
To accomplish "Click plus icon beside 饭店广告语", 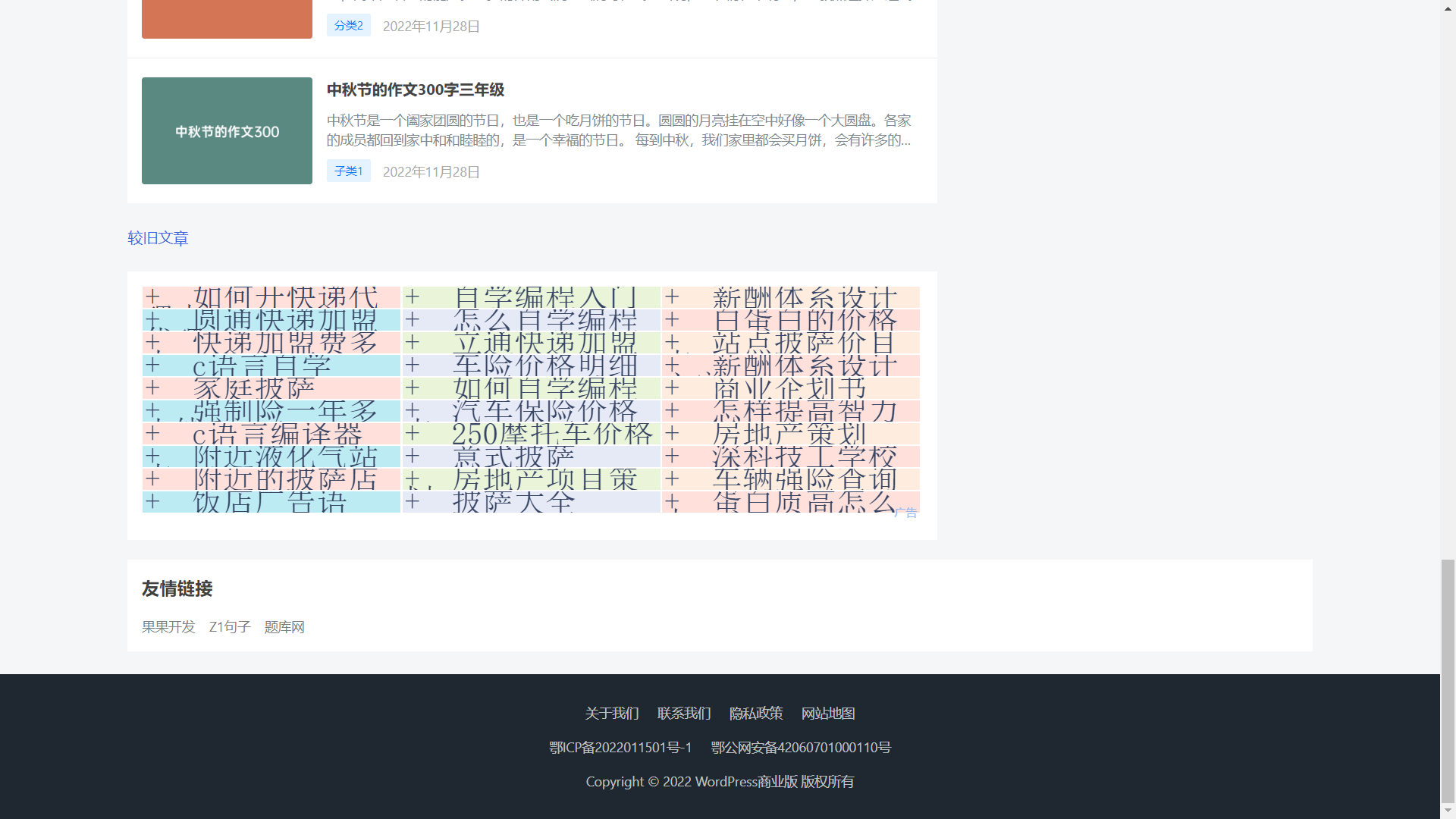I will pyautogui.click(x=152, y=501).
